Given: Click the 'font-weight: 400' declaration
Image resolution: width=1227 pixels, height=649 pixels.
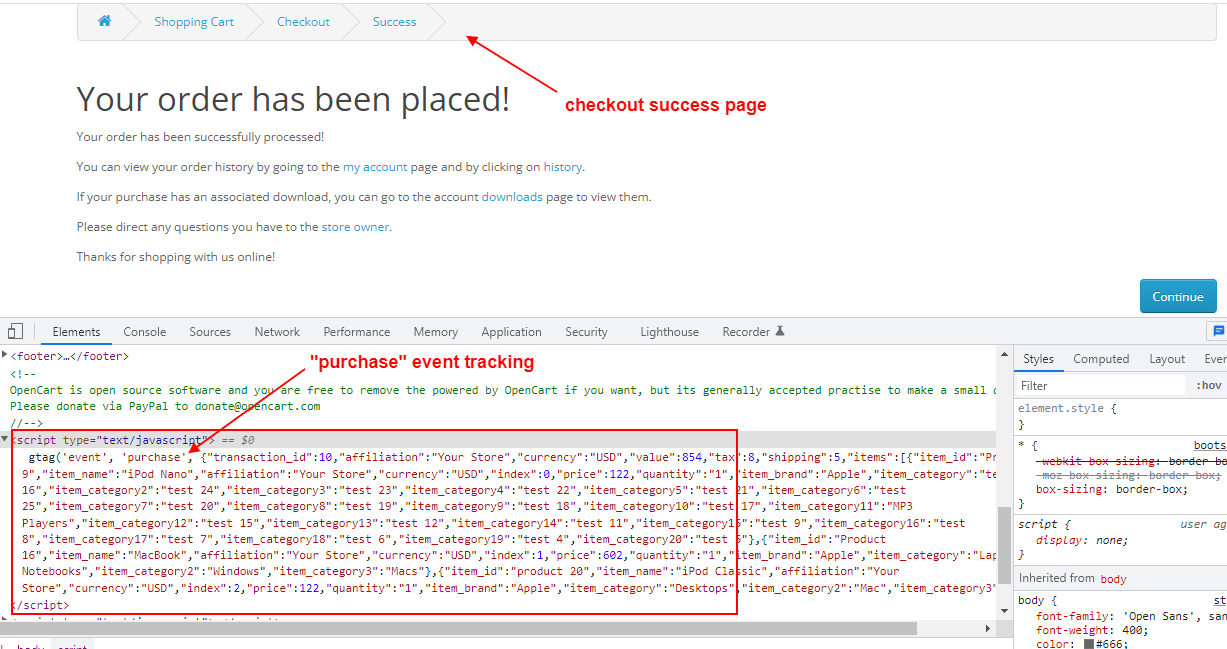Looking at the screenshot, I should (x=1092, y=630).
